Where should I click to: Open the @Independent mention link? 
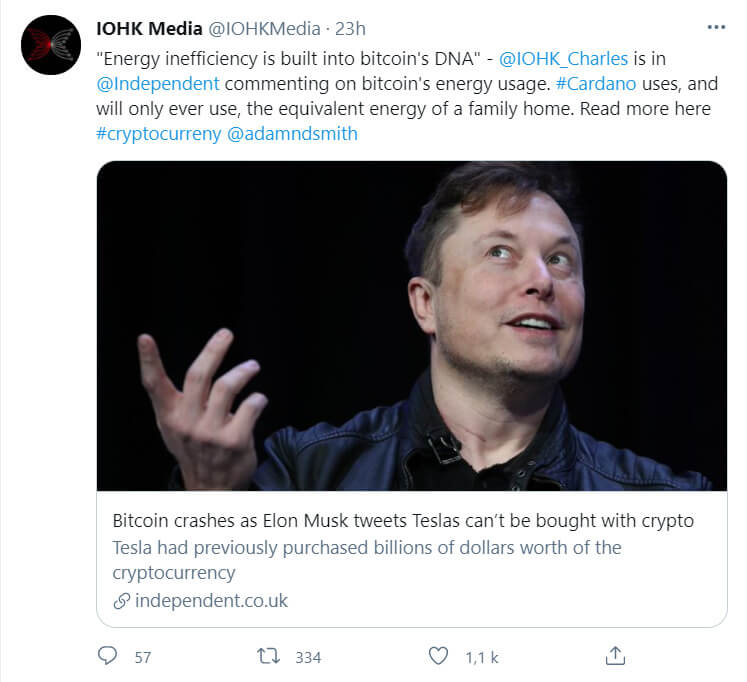(x=158, y=83)
